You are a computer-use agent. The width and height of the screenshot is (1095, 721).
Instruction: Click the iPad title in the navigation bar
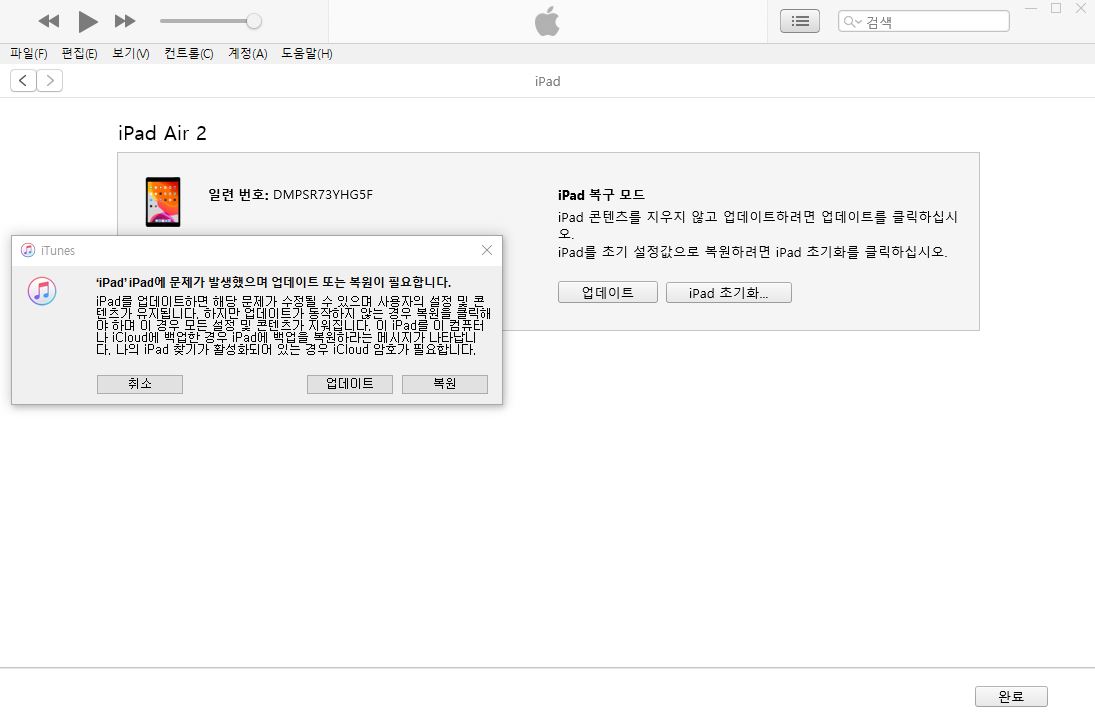coord(548,81)
